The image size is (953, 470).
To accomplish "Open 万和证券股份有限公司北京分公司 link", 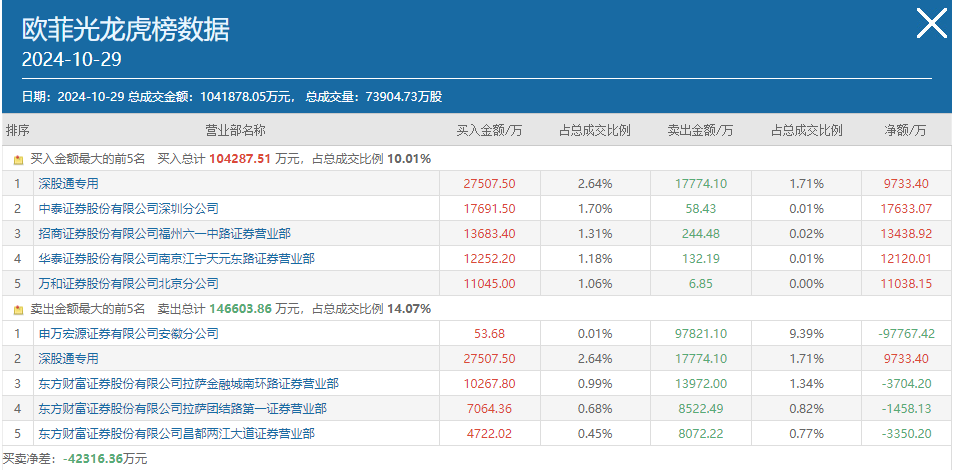I will pyautogui.click(x=128, y=283).
